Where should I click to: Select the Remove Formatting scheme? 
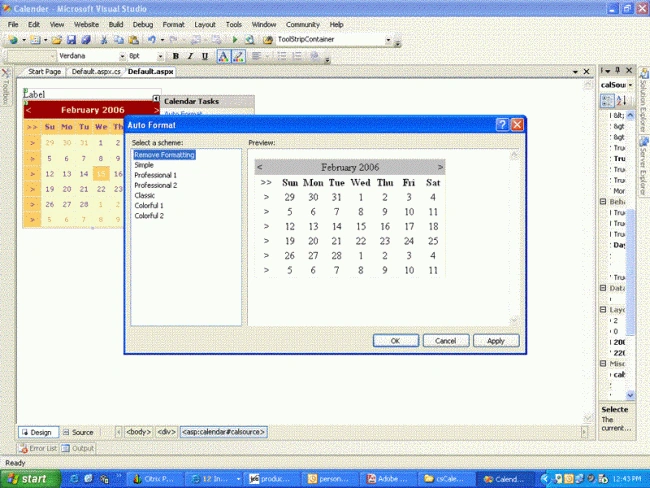[164, 155]
